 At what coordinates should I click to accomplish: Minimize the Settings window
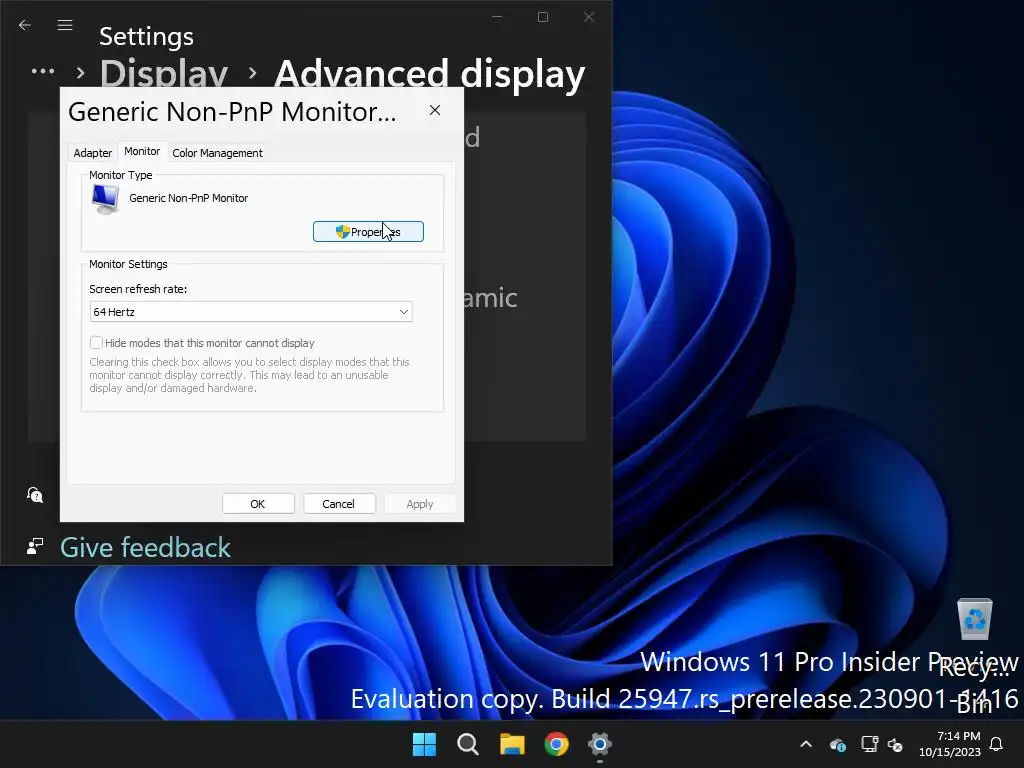coord(497,17)
